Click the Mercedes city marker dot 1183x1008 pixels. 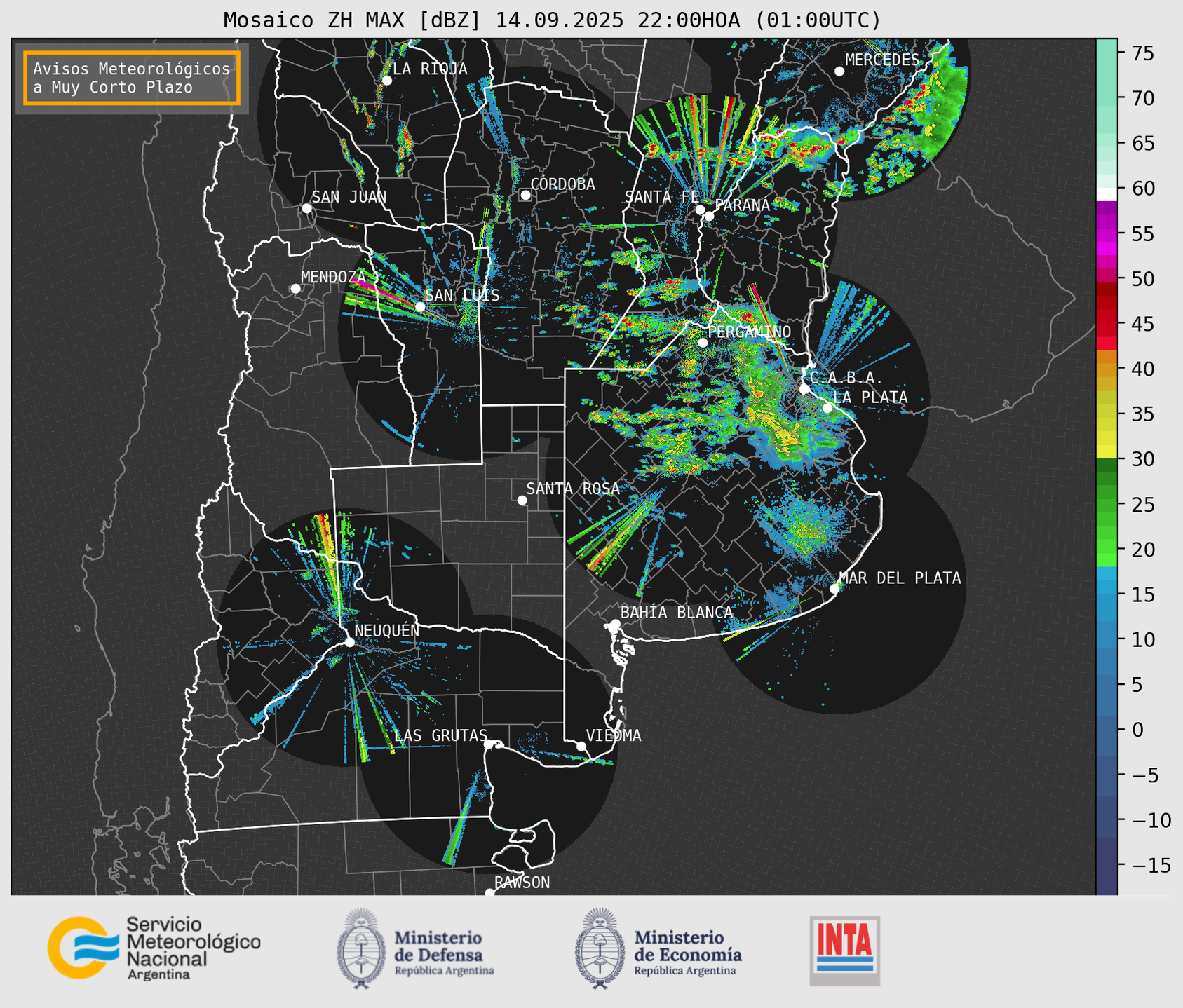click(839, 71)
